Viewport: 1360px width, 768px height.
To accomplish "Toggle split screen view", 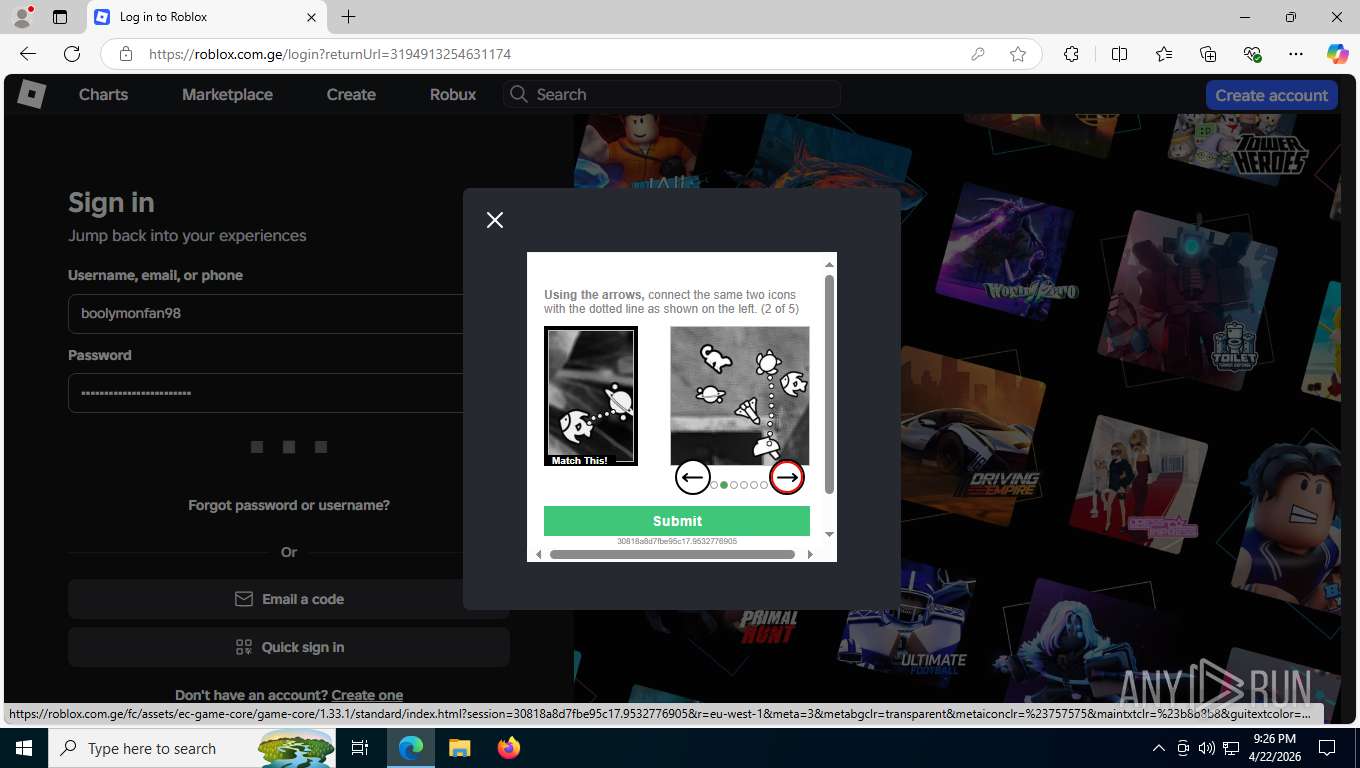I will [1119, 54].
